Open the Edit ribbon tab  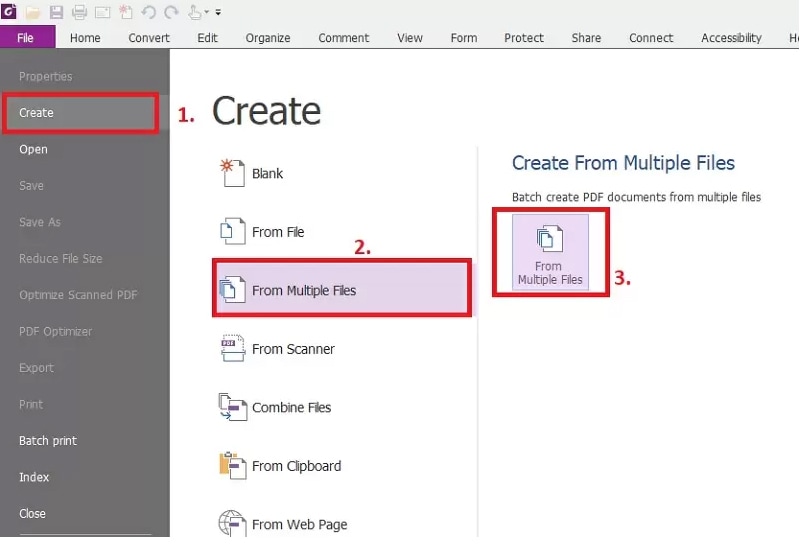point(208,38)
